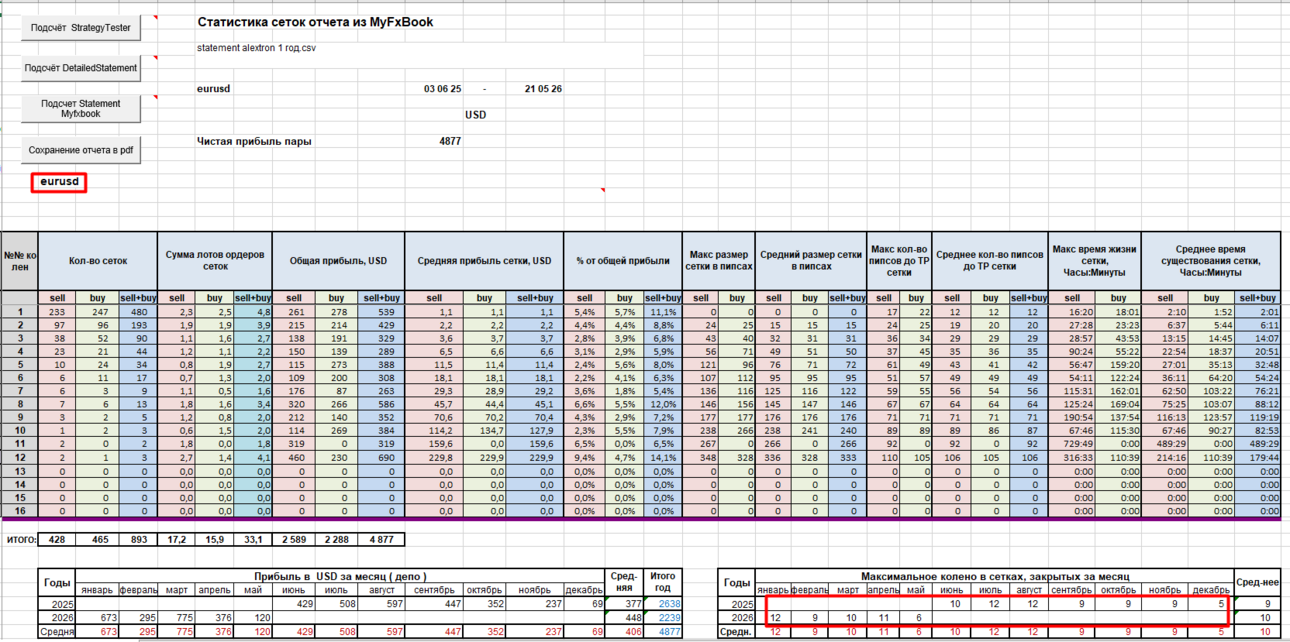Select title Статистика сеток отчета из MyFxBook
This screenshot has width=1290, height=642.
click(315, 22)
